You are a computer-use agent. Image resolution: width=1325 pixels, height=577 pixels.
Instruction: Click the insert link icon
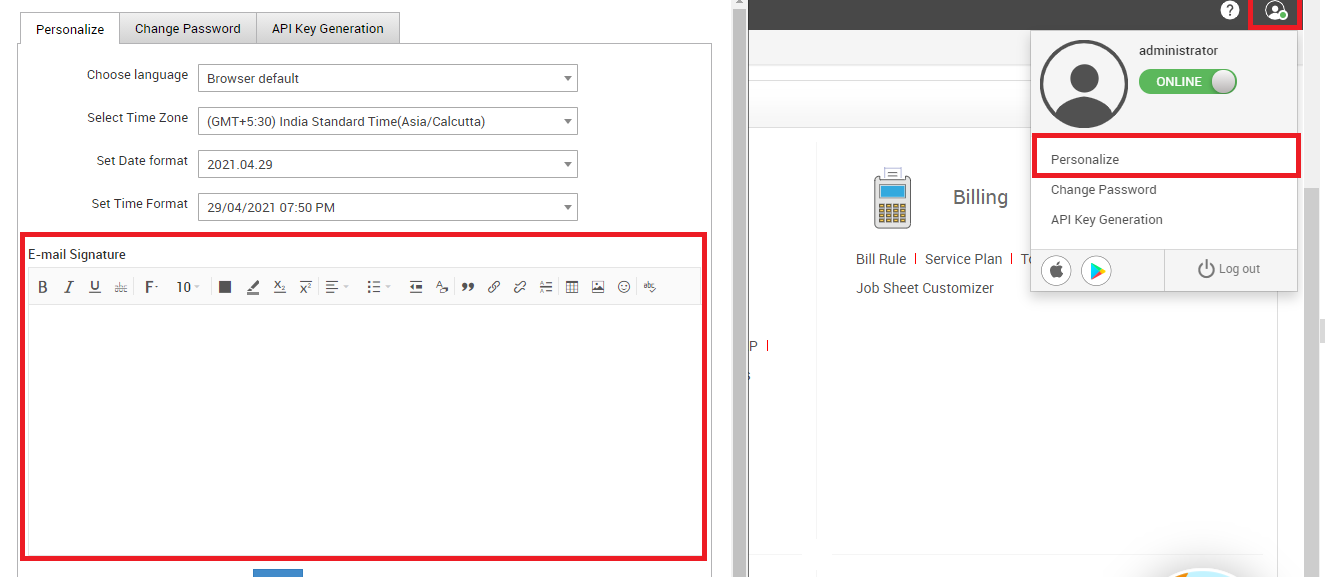click(494, 287)
